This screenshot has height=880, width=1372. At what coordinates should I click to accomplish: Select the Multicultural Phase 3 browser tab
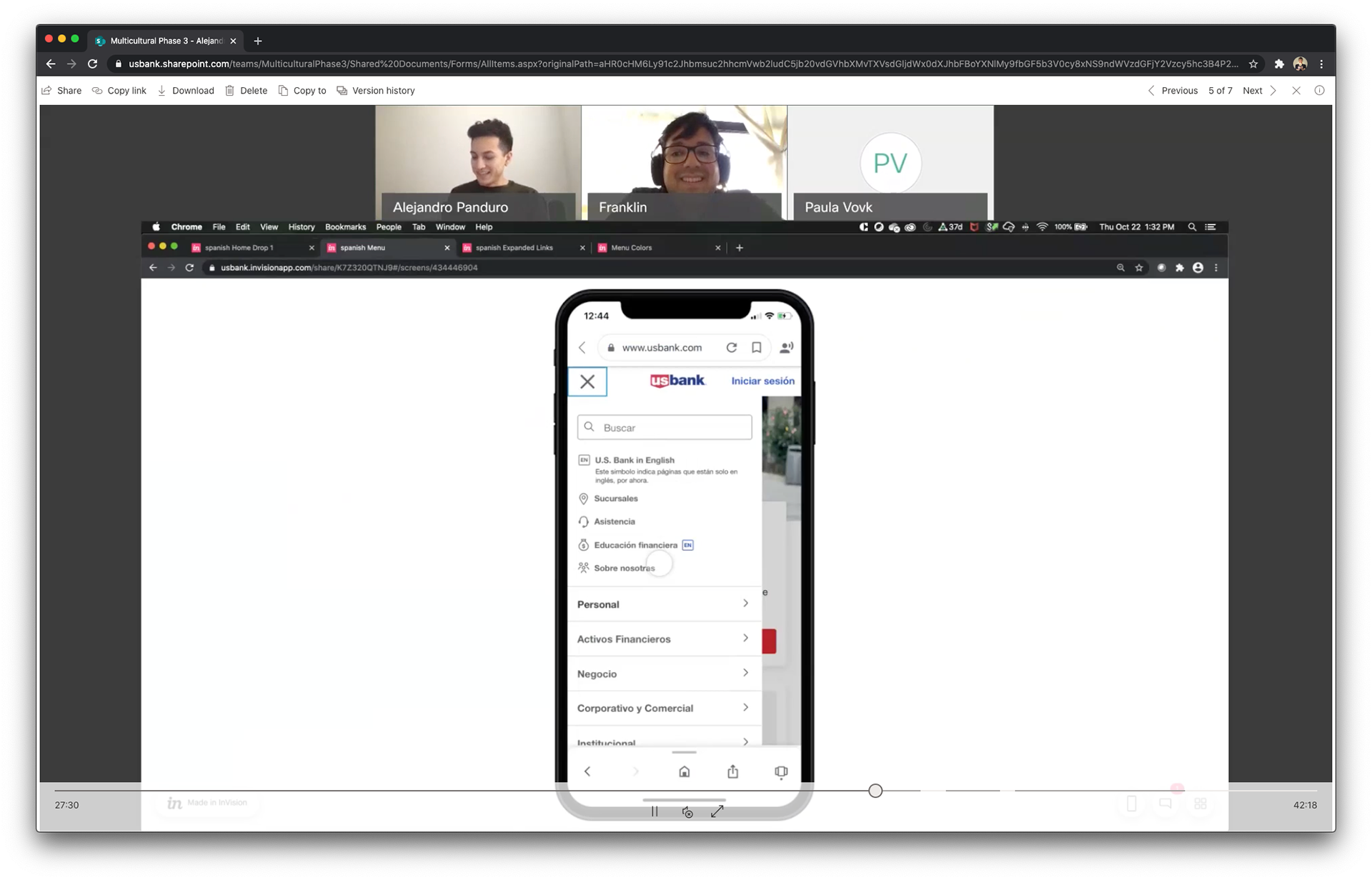point(166,41)
